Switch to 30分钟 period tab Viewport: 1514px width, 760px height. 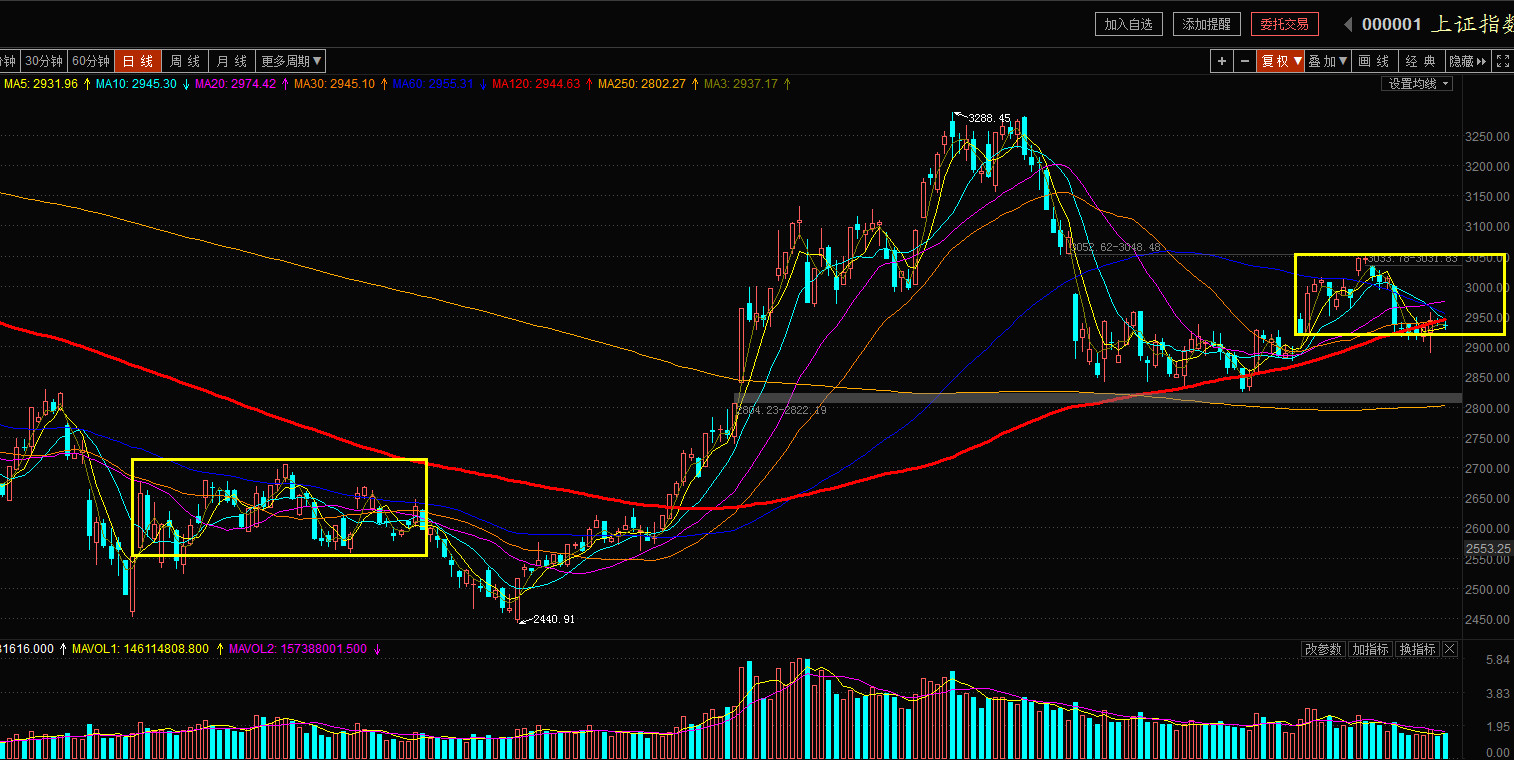(44, 61)
